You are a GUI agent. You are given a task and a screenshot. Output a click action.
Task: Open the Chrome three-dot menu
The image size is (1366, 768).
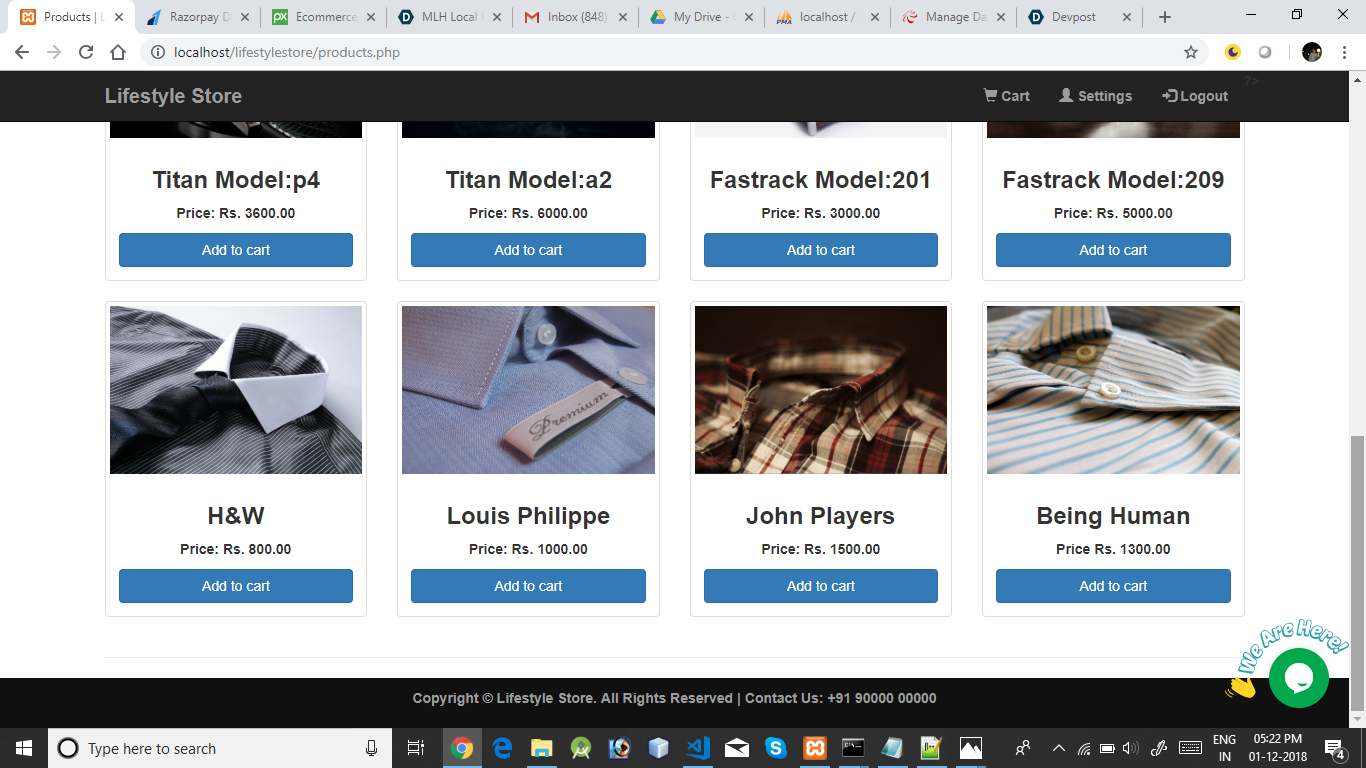(1344, 52)
